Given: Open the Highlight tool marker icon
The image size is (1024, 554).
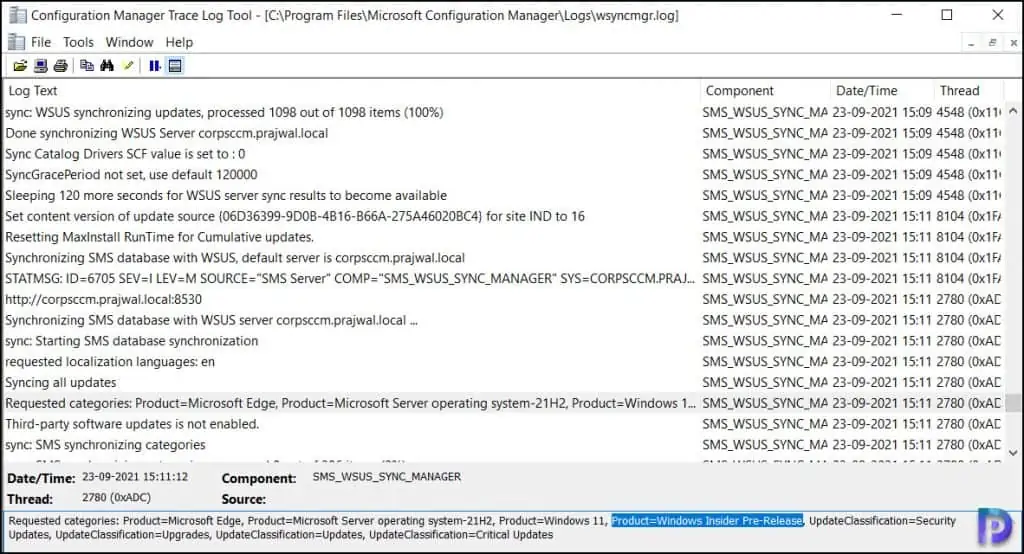Looking at the screenshot, I should coord(128,65).
